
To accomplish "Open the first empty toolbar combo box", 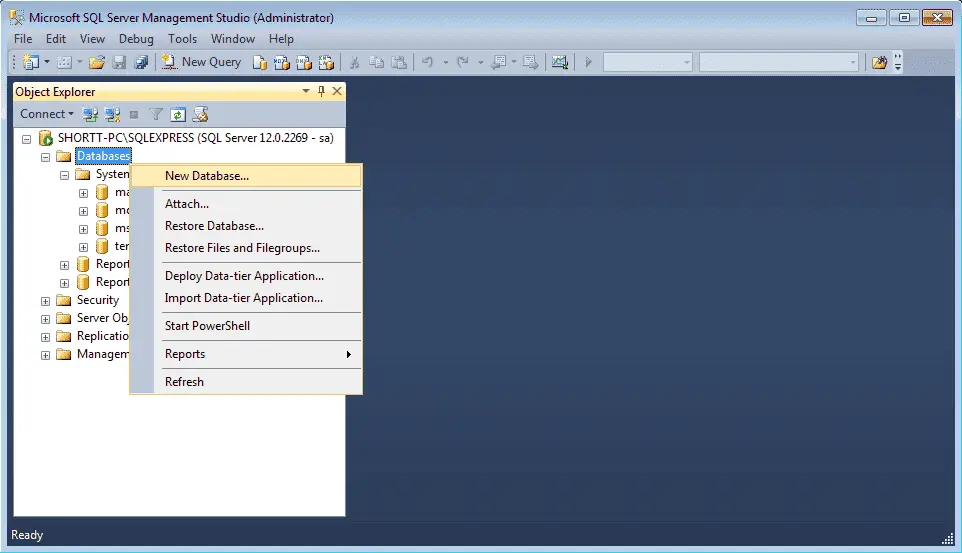I will 648,62.
